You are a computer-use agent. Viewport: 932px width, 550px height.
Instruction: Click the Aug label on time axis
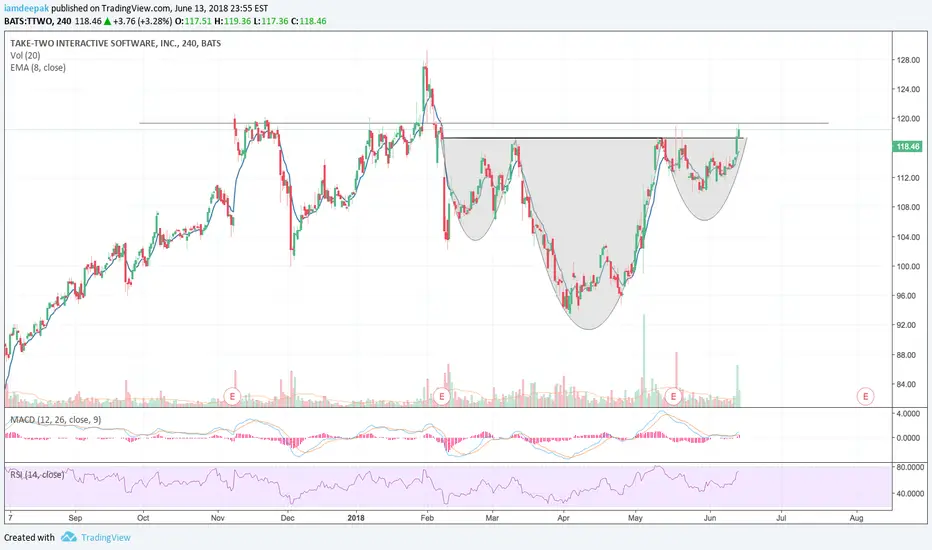pyautogui.click(x=857, y=518)
